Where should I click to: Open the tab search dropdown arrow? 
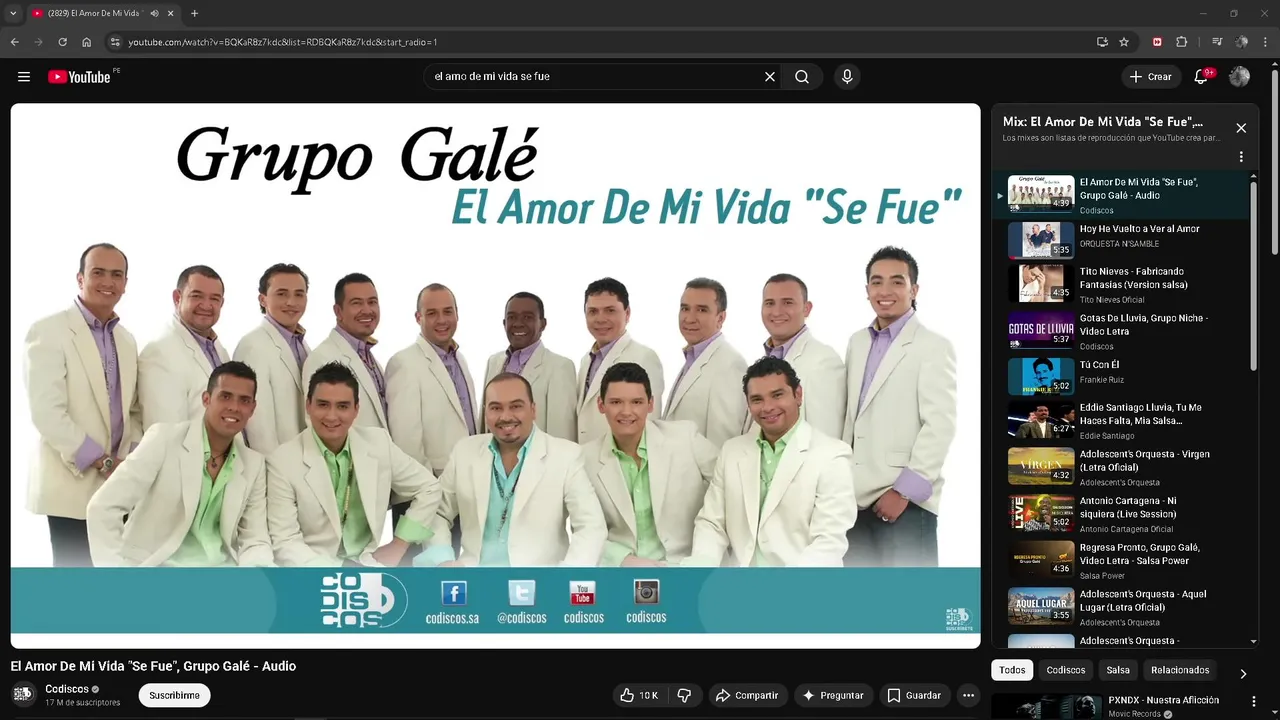pyautogui.click(x=13, y=13)
